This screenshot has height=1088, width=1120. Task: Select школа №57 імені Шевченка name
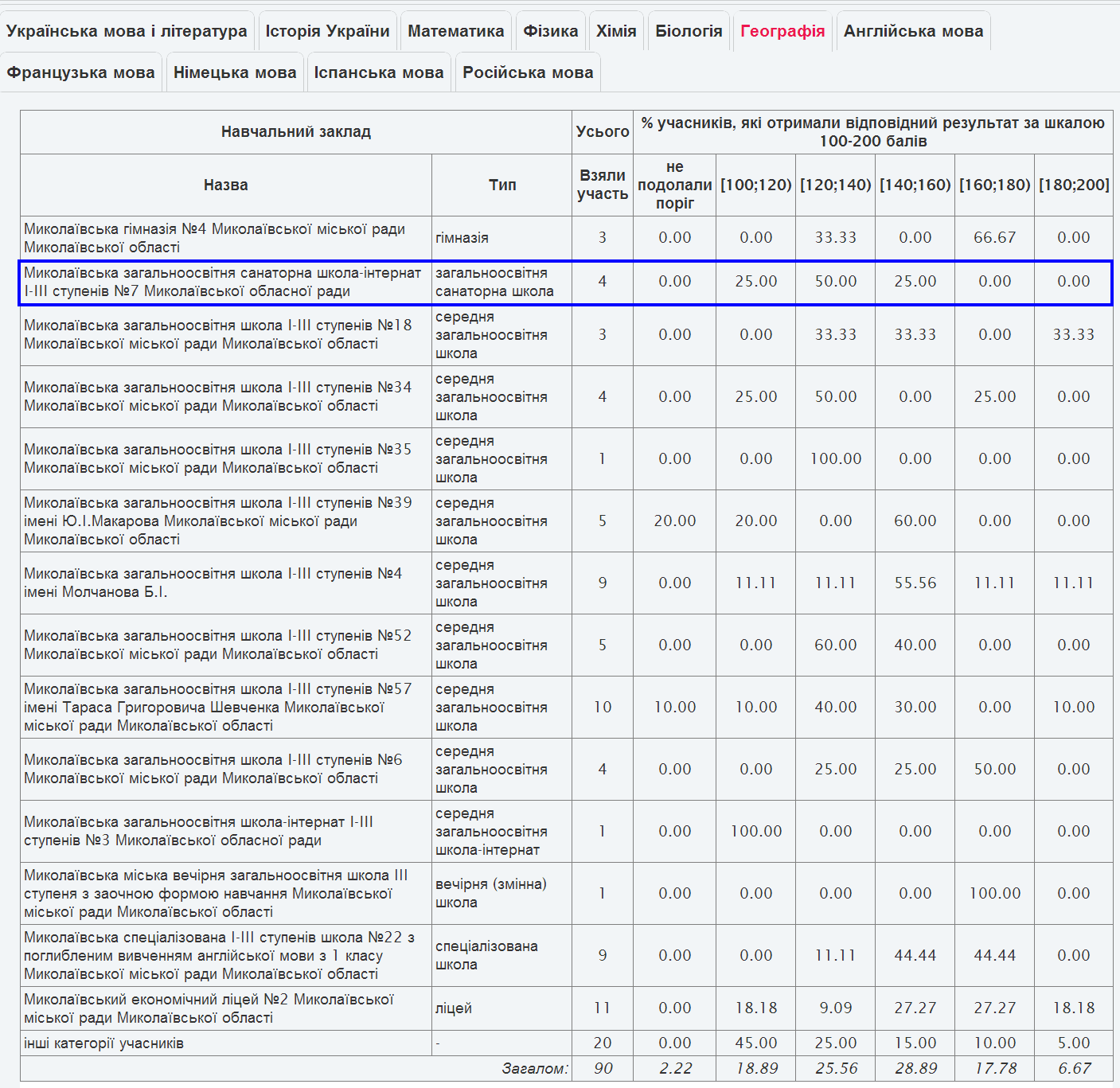pos(218,708)
